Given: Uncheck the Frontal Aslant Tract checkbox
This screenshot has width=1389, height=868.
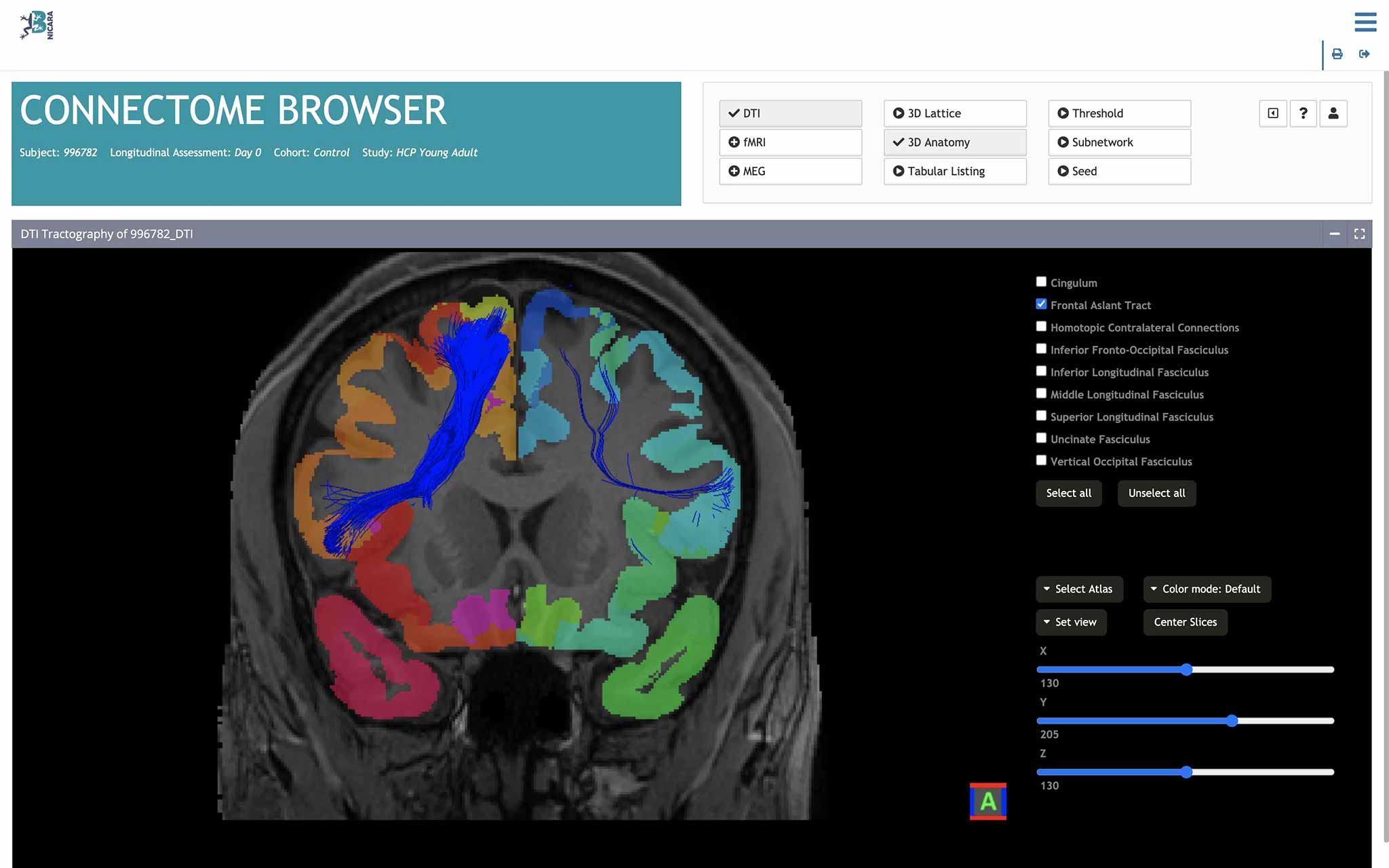Looking at the screenshot, I should coord(1041,304).
